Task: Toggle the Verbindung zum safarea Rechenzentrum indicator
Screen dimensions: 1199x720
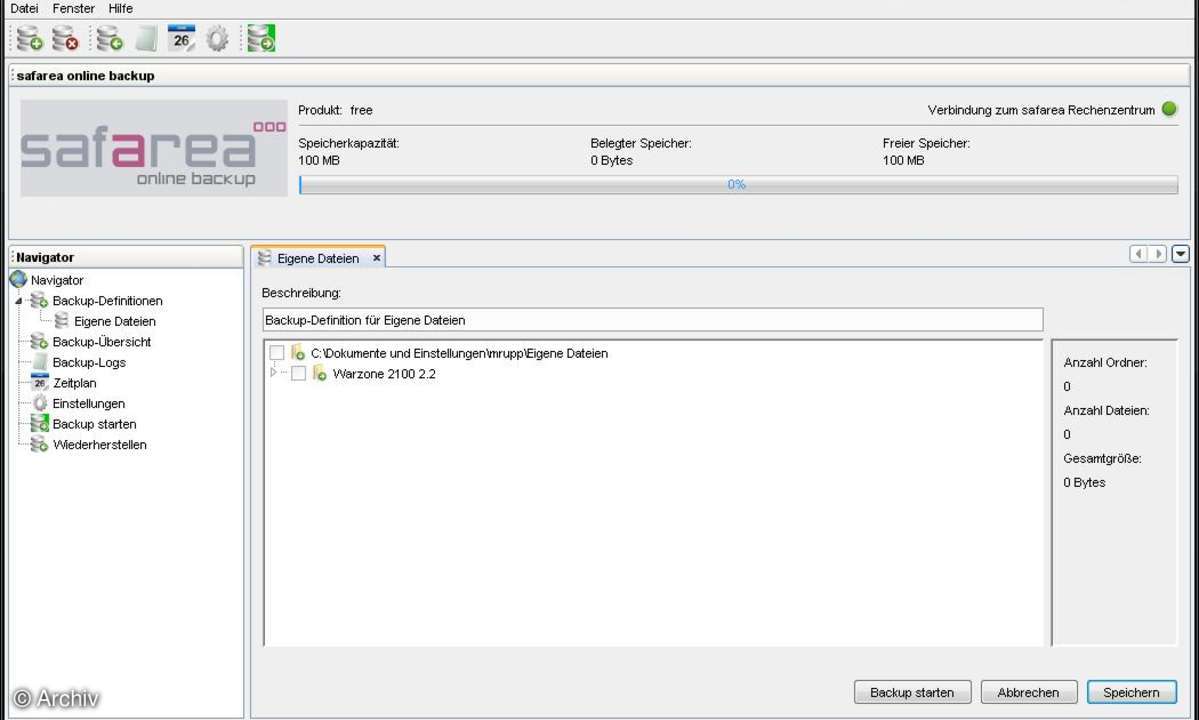Action: [x=1169, y=109]
